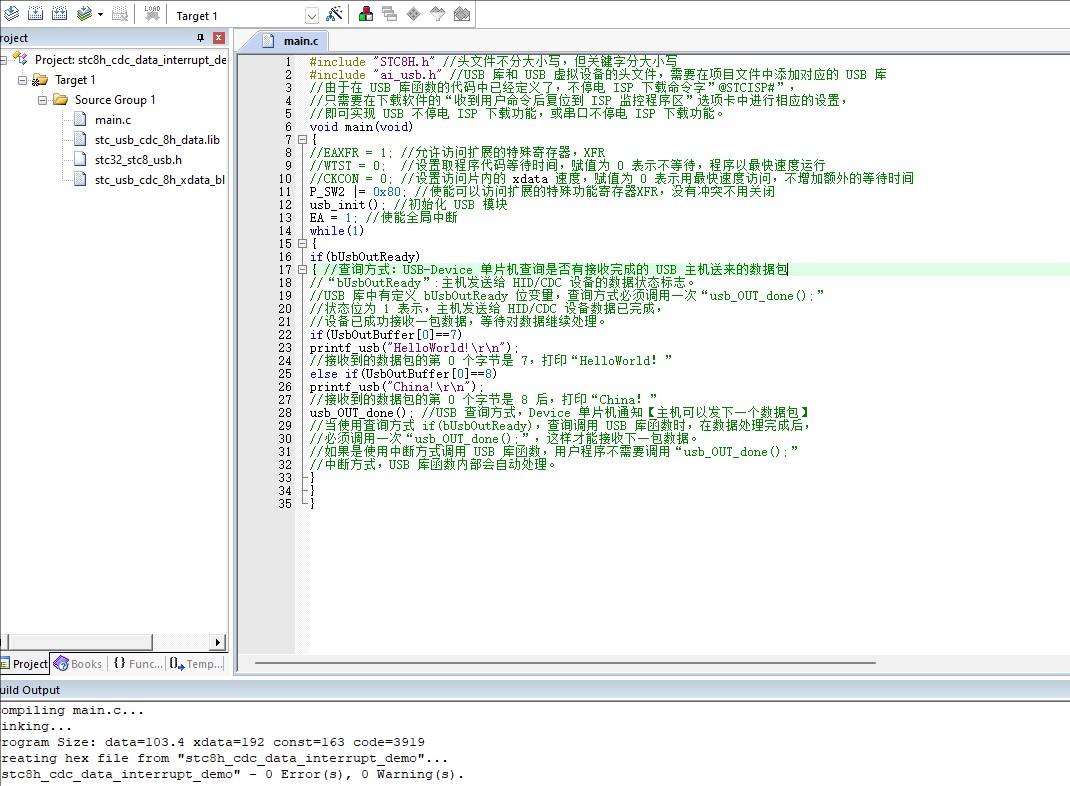Select the stc_usb_cdc_8h_xdata file in the tree

(x=160, y=179)
